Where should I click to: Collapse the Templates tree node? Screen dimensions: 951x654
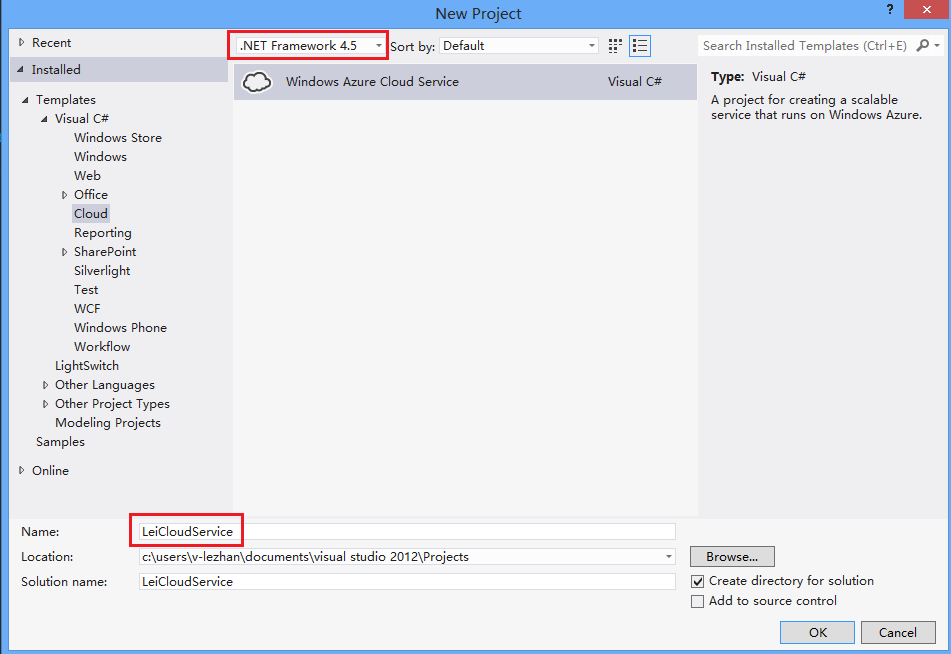point(25,100)
